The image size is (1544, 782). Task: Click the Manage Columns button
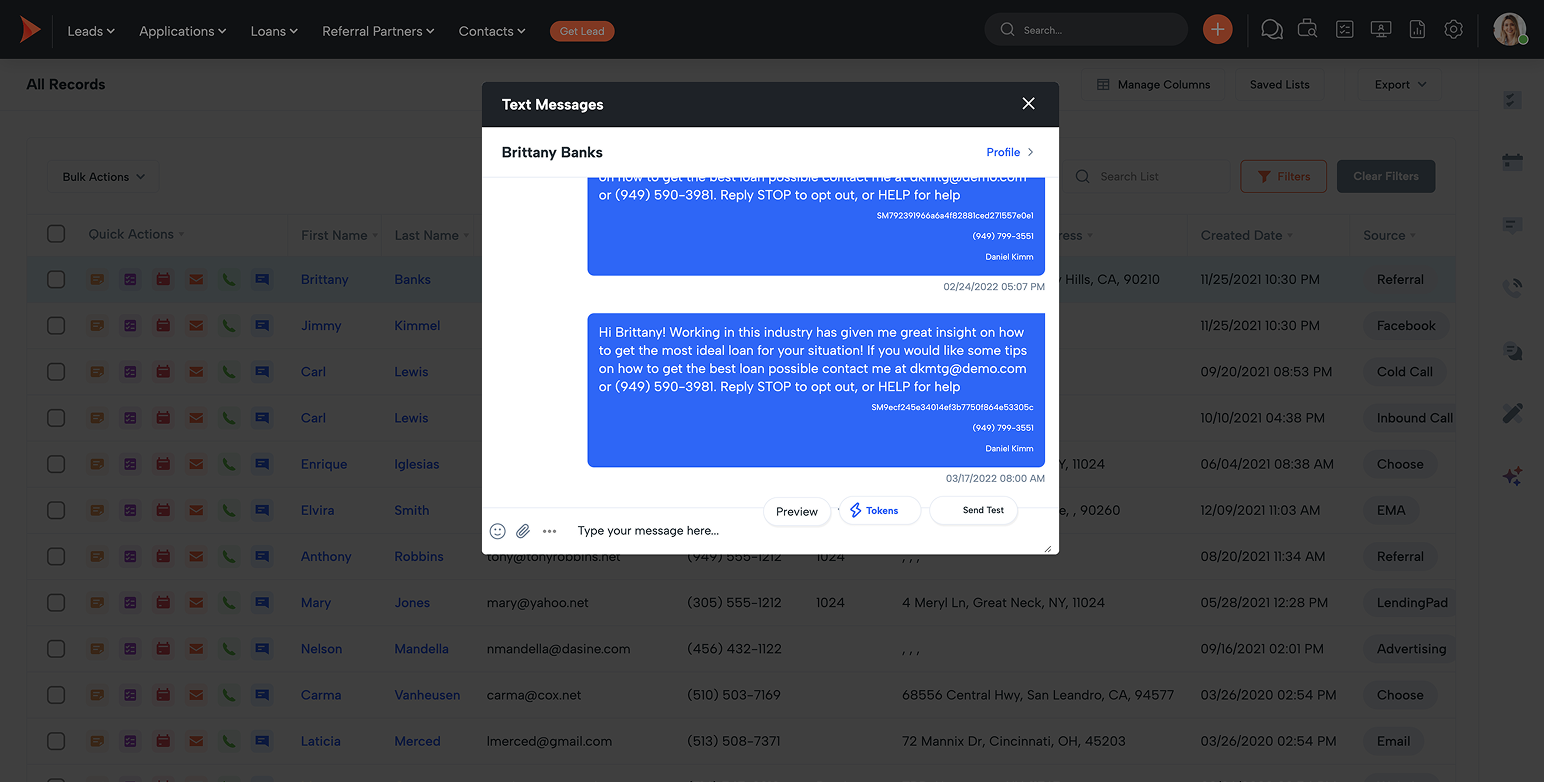pyautogui.click(x=1153, y=85)
